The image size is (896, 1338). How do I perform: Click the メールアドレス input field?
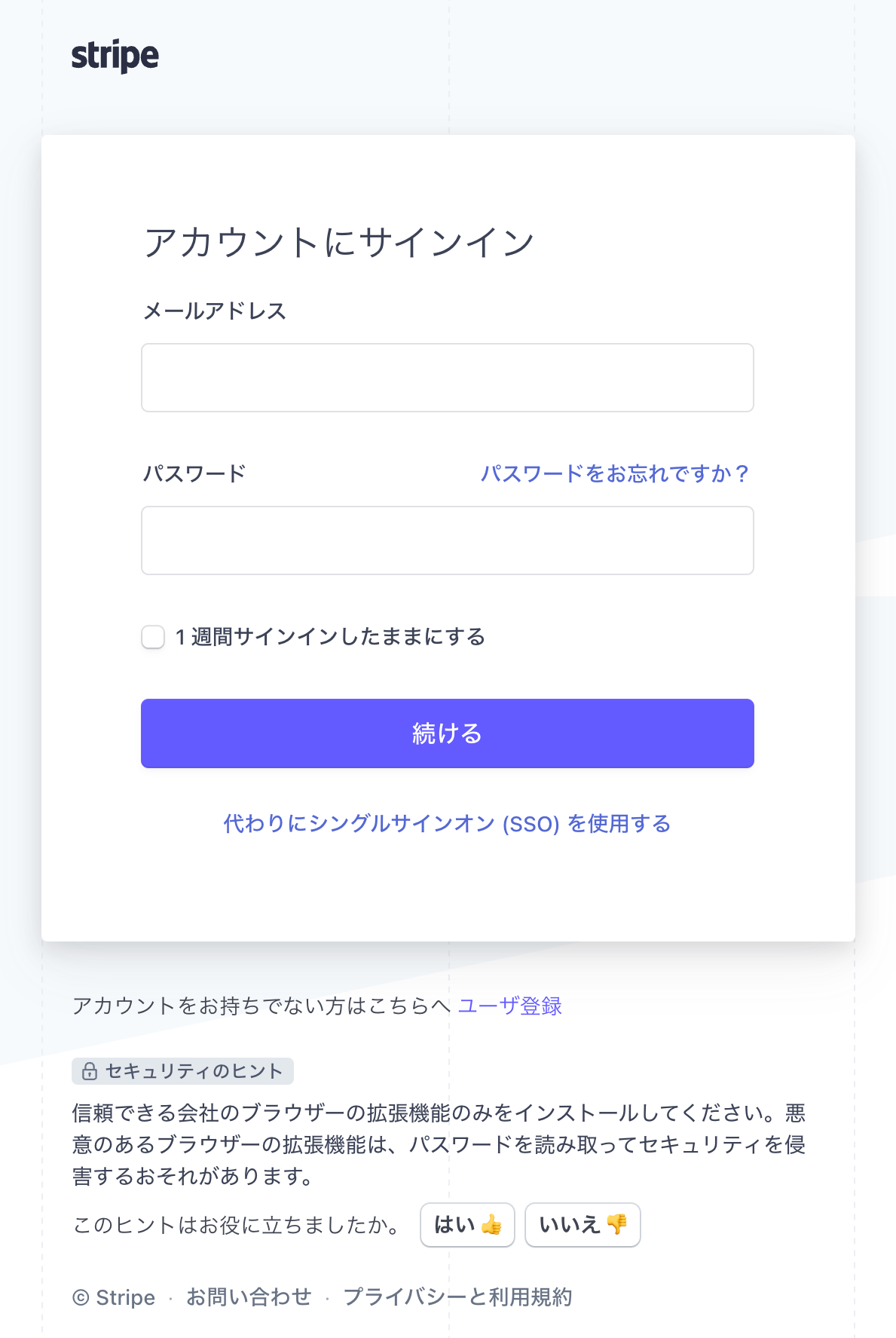447,377
